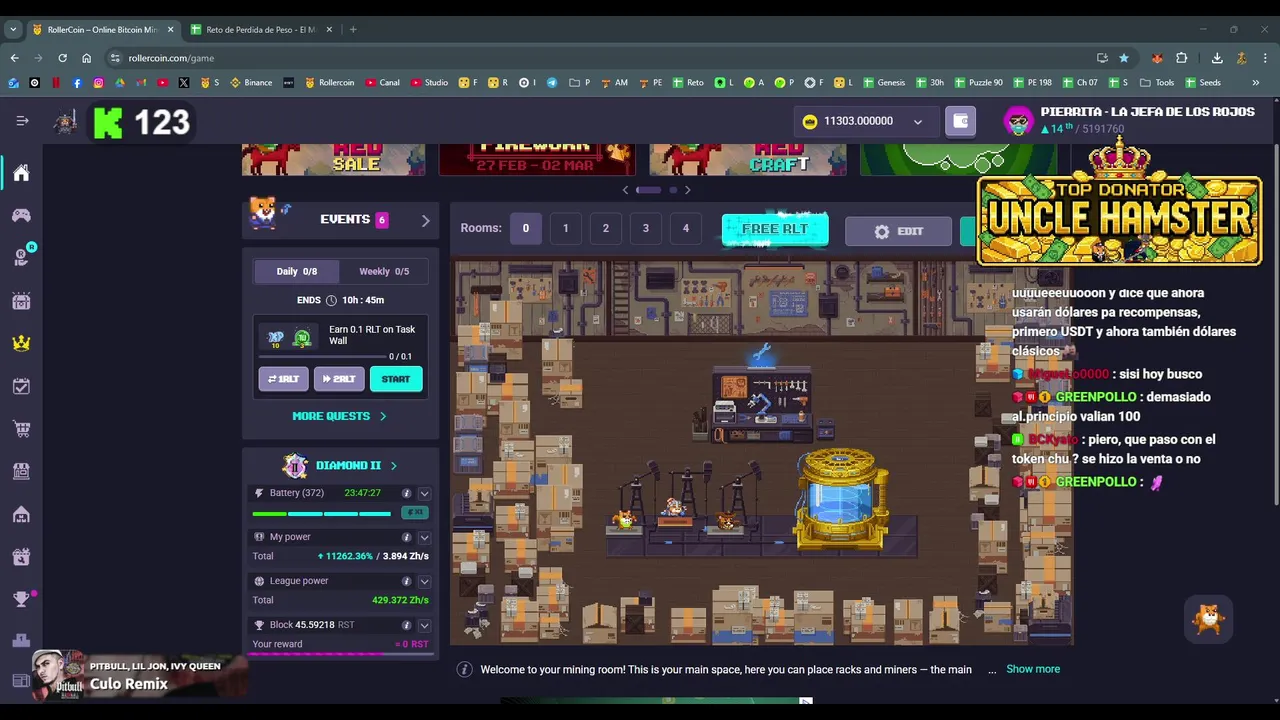Click the My power info icon
The width and height of the screenshot is (1280, 720).
click(406, 537)
